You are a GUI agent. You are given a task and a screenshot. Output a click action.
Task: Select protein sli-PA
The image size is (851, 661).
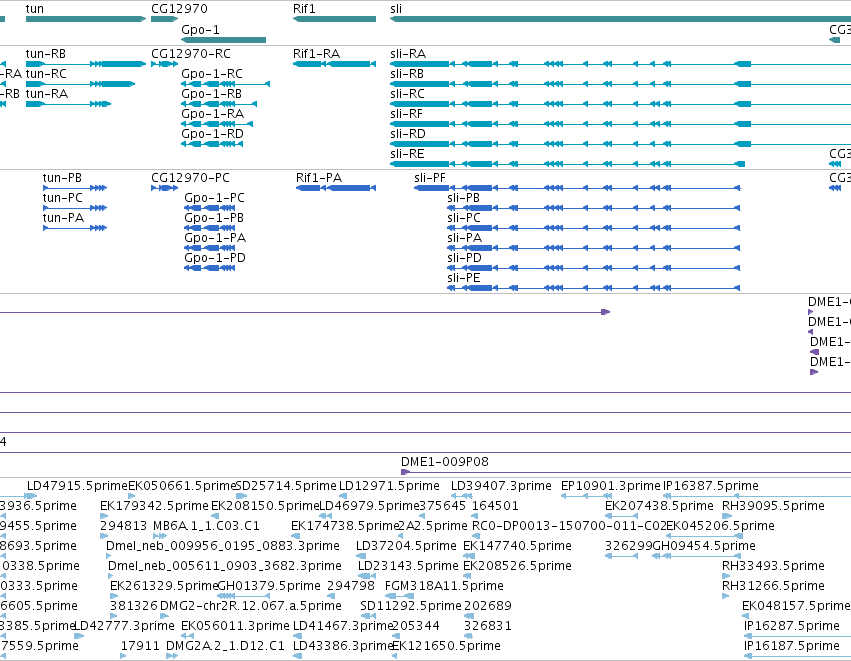[594, 249]
